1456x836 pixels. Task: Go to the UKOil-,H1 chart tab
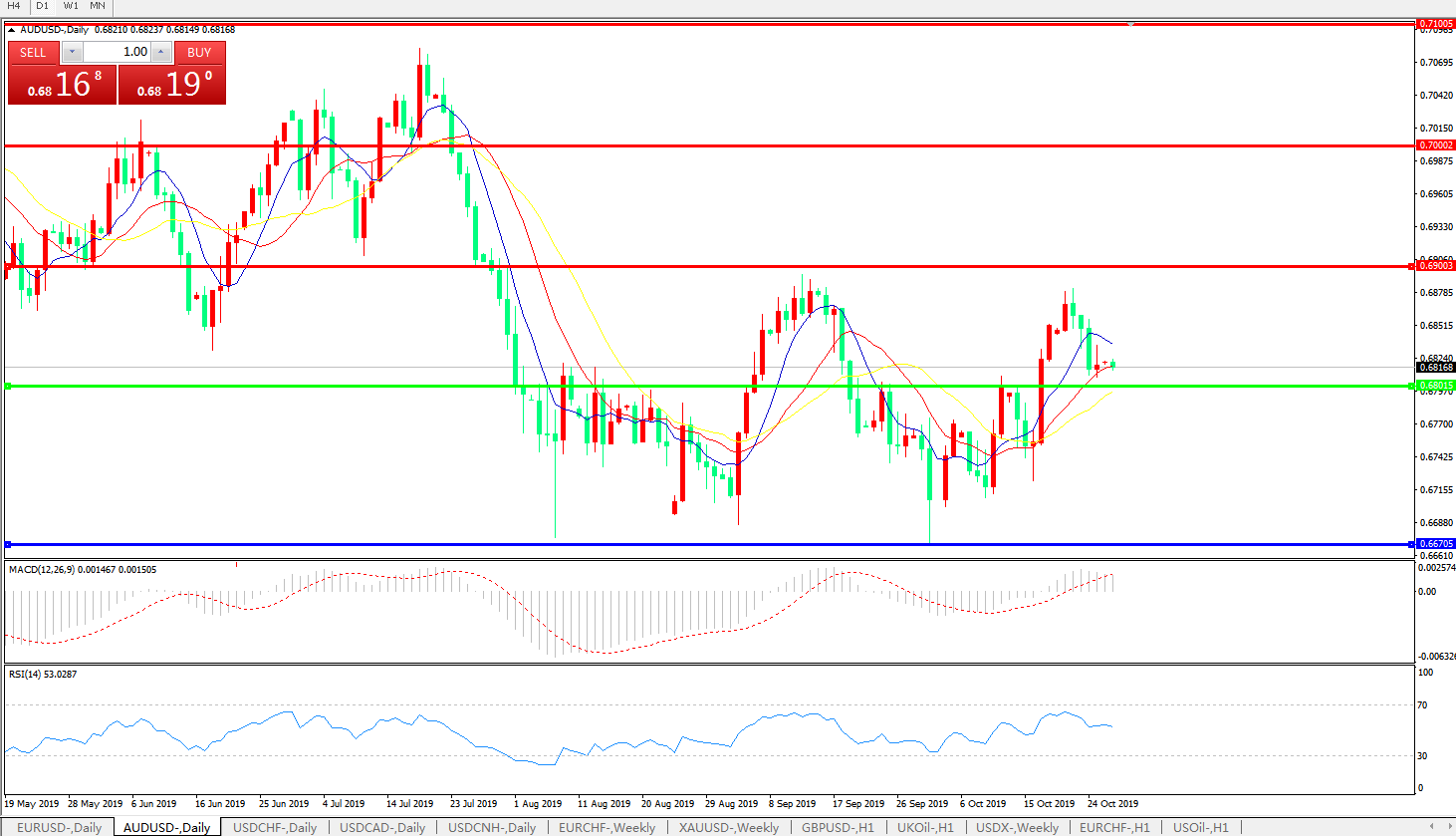tap(925, 827)
